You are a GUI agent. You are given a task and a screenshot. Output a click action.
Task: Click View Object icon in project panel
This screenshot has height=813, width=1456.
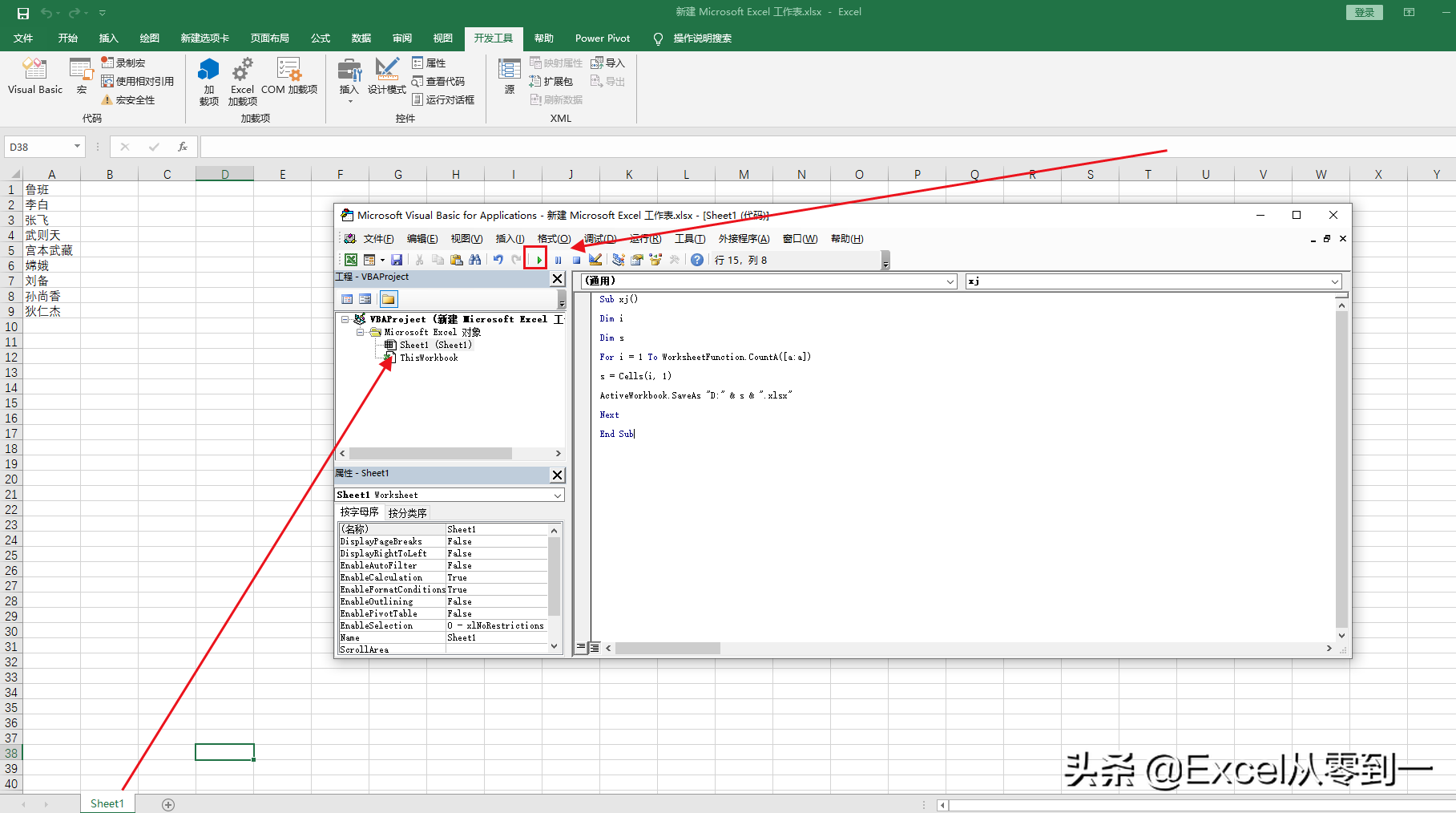(365, 299)
